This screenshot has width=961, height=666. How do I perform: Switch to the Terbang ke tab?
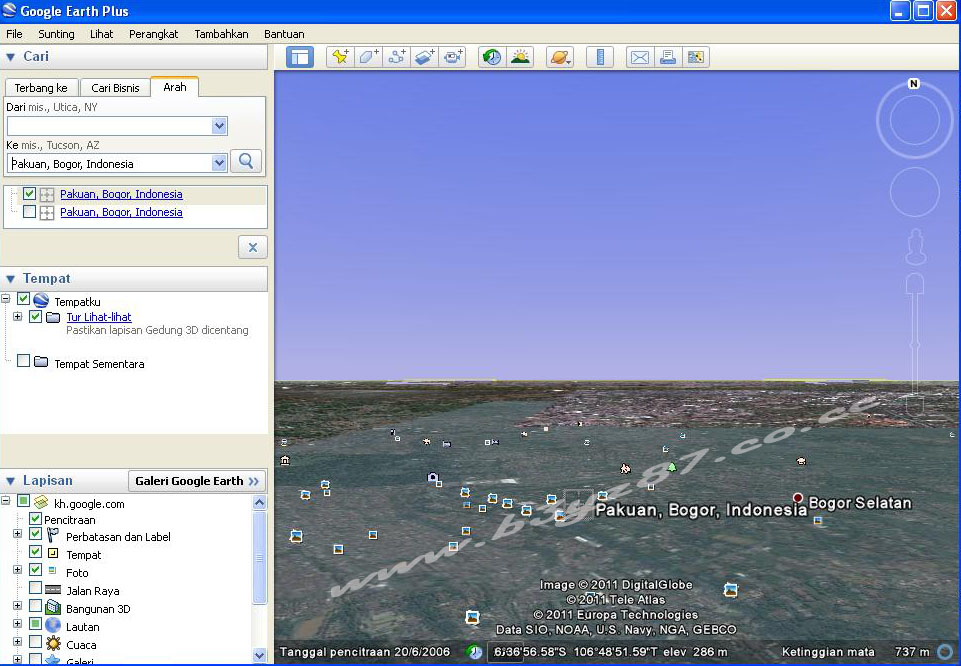[41, 88]
